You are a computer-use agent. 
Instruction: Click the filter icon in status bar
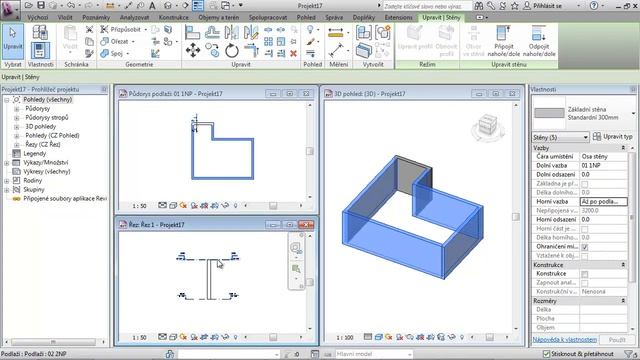[x=629, y=354]
